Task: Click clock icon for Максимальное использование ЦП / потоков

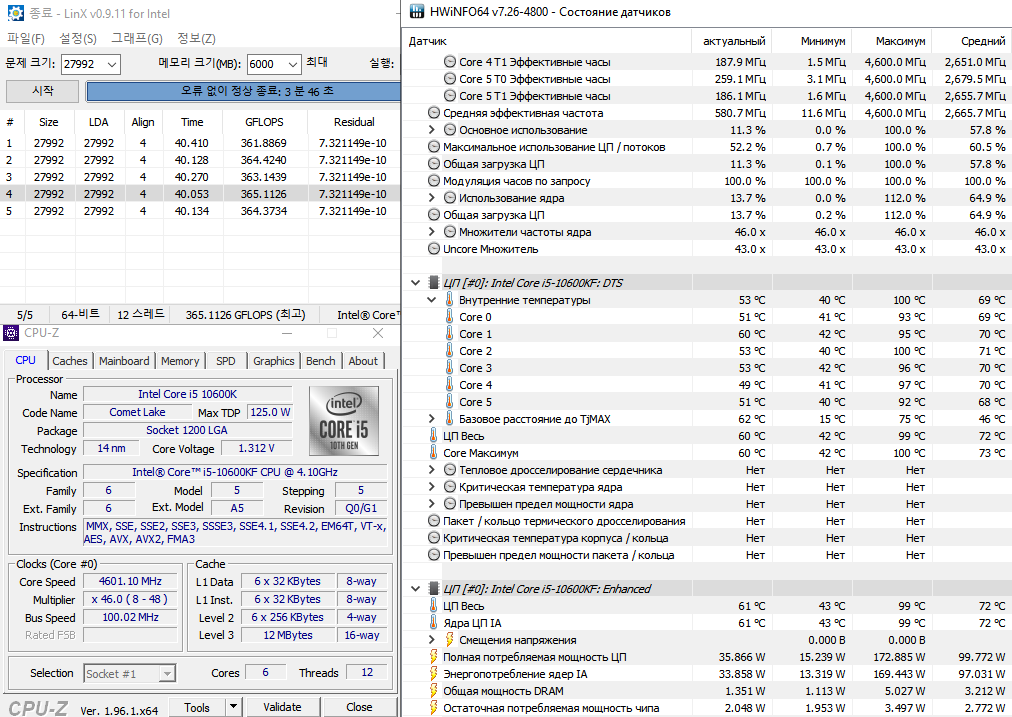Action: coord(434,147)
